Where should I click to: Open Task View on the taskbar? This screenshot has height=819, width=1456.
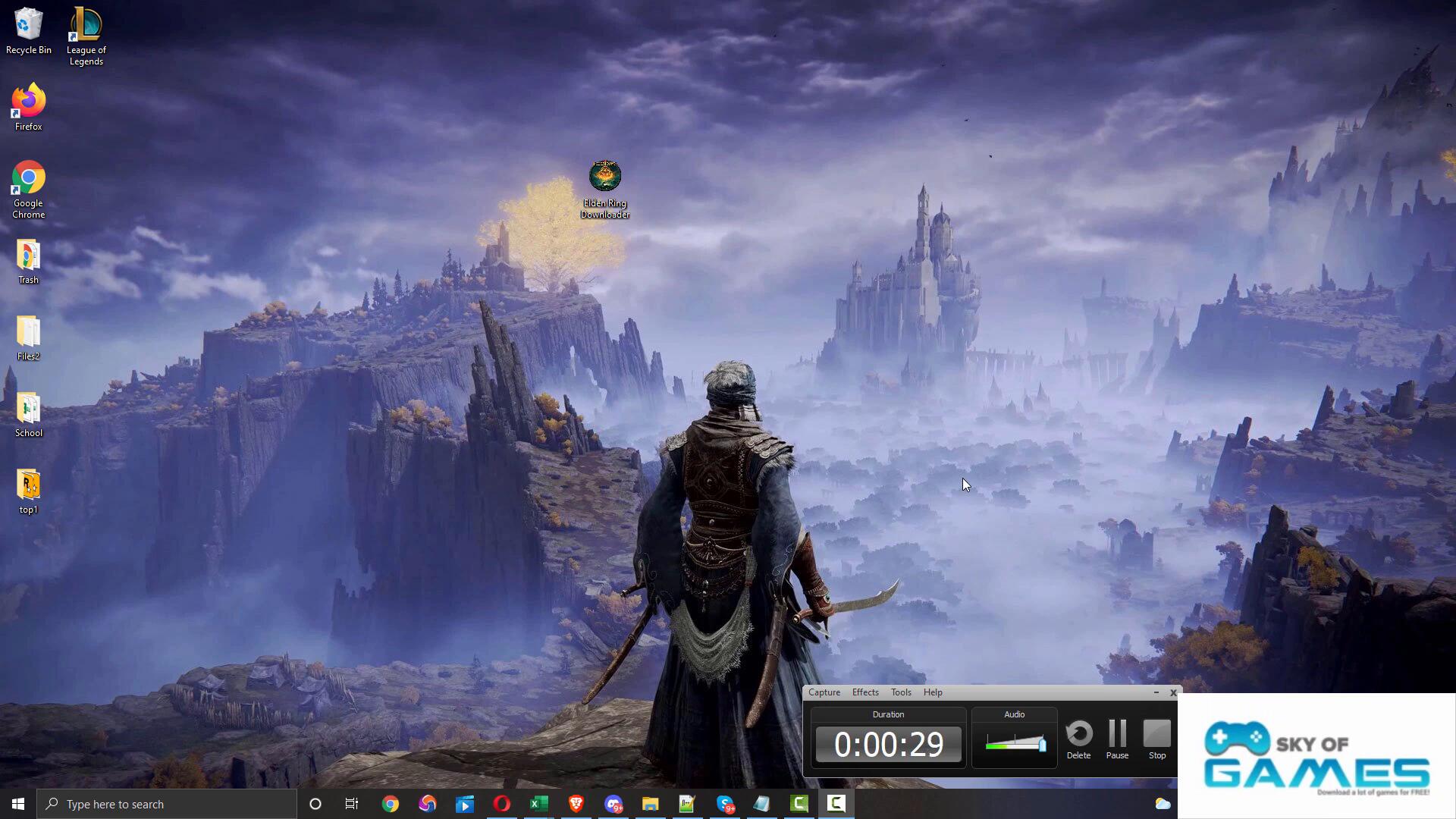tap(352, 804)
